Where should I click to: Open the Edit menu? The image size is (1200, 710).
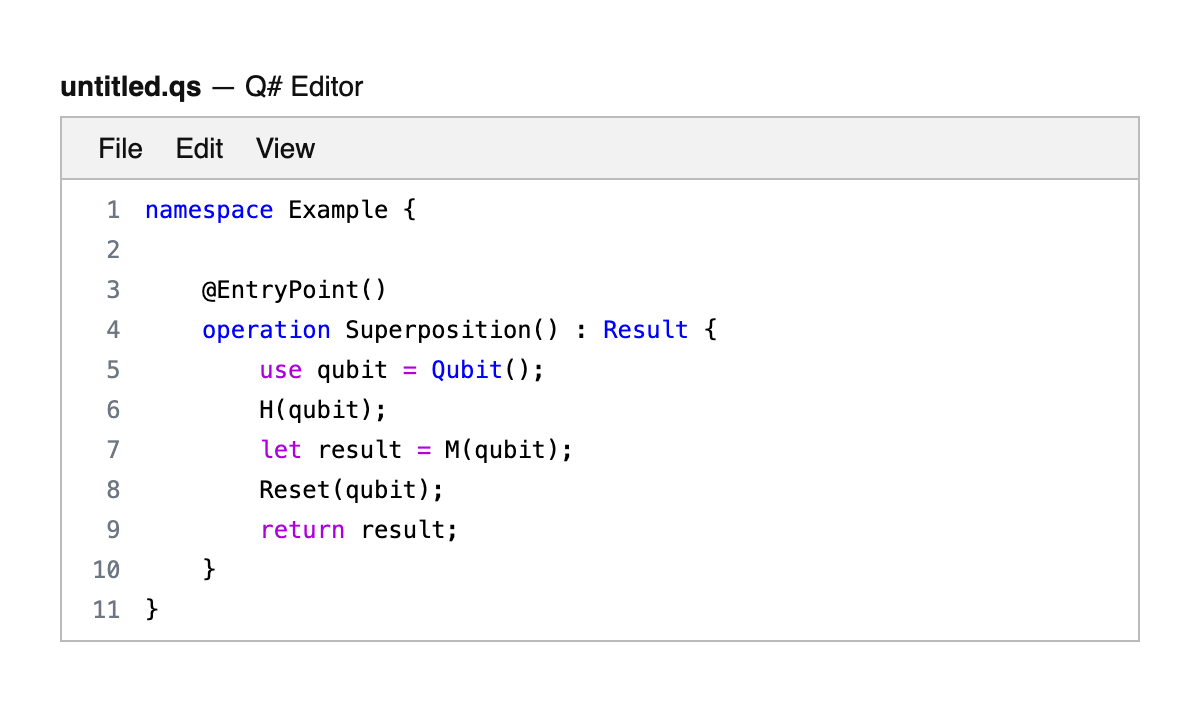point(199,149)
